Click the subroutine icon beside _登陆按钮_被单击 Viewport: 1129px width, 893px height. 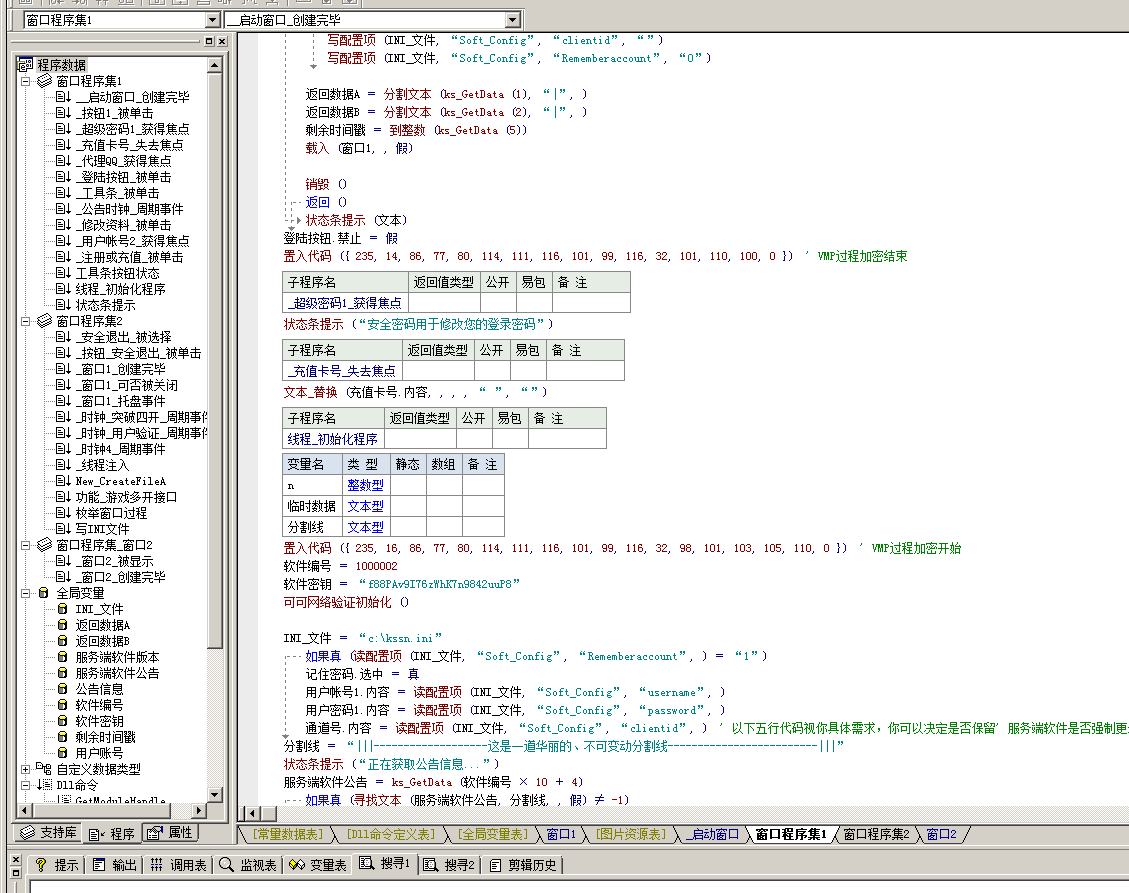[63, 176]
